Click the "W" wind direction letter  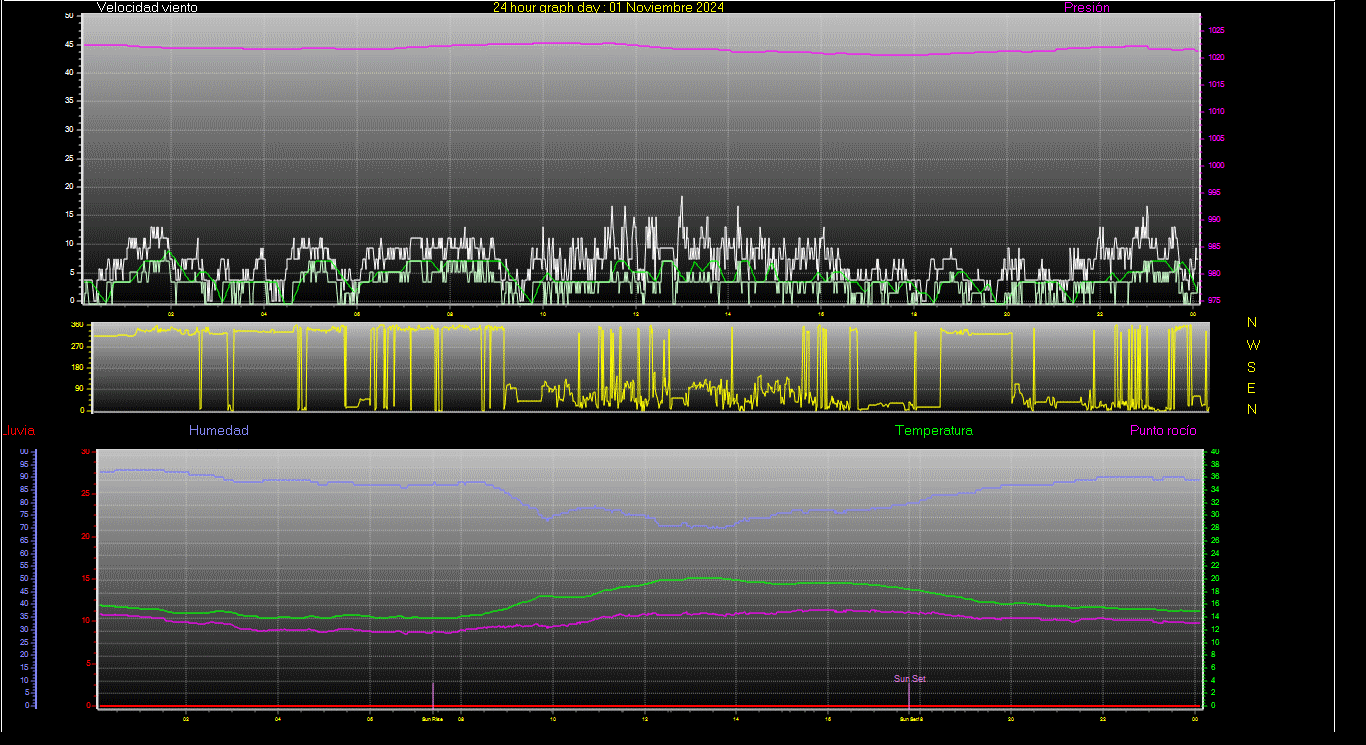pyautogui.click(x=1253, y=345)
